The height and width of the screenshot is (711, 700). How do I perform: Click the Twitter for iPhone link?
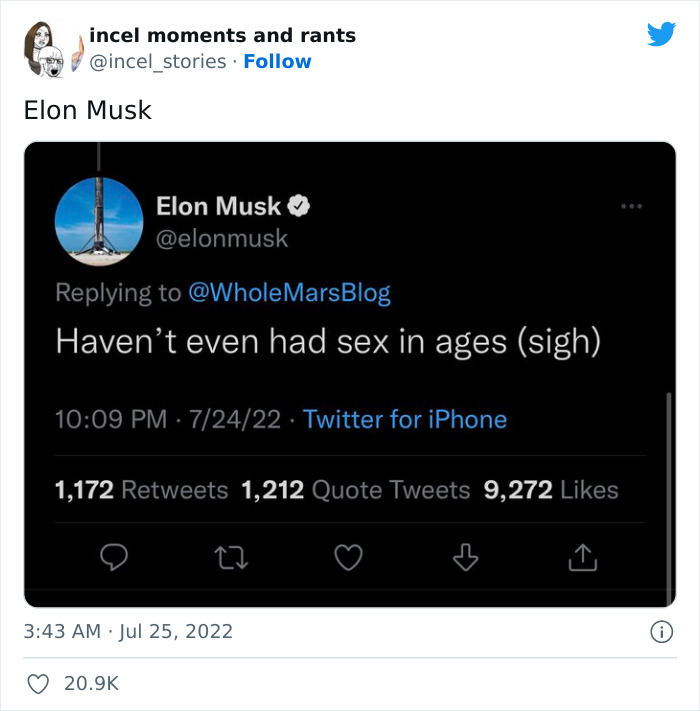point(404,419)
